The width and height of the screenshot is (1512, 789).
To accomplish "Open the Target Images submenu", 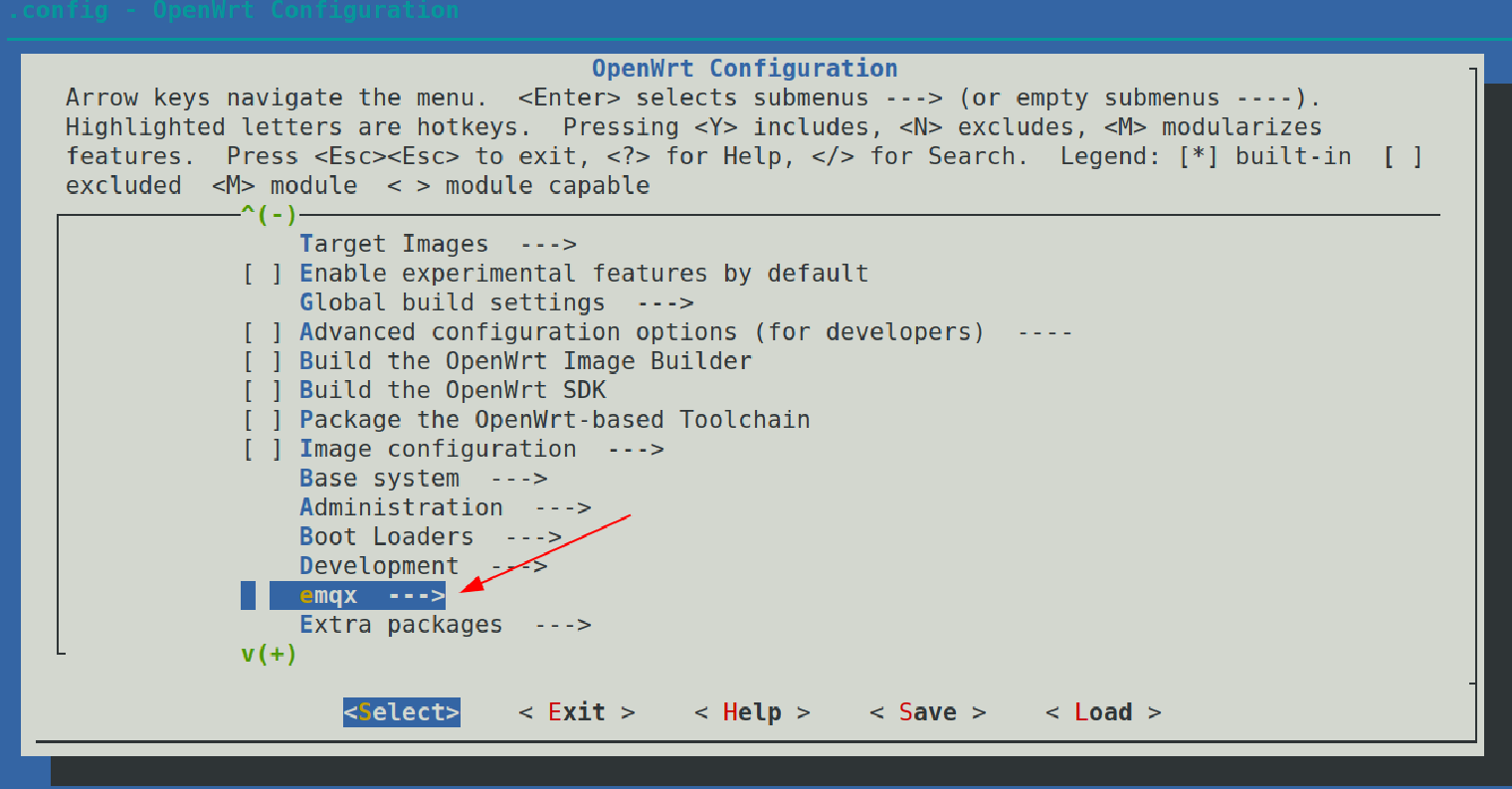I will (x=438, y=244).
